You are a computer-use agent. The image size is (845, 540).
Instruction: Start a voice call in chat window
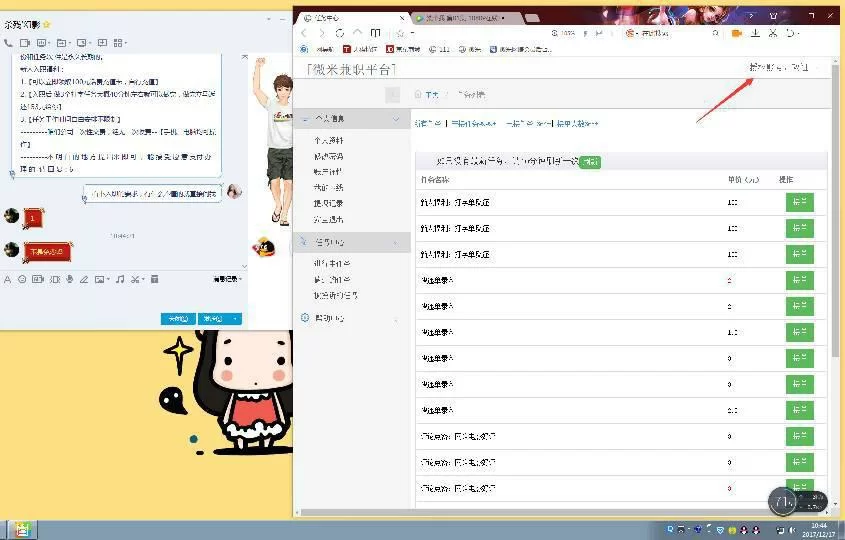click(9, 43)
